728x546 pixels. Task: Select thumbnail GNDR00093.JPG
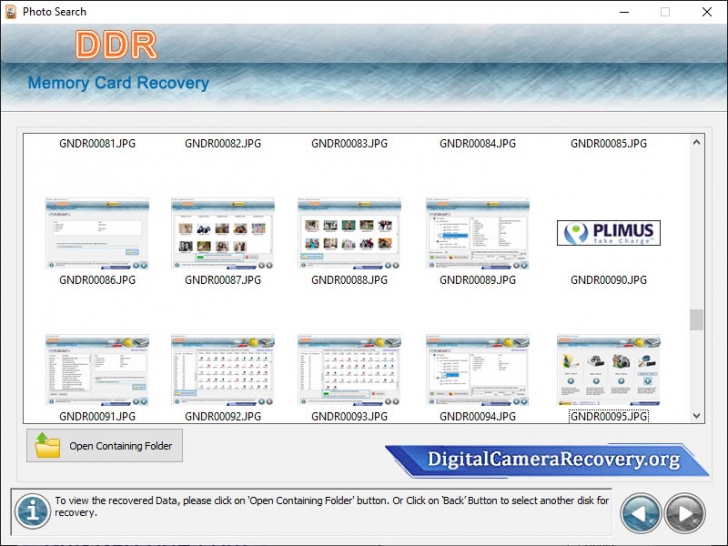pyautogui.click(x=349, y=370)
